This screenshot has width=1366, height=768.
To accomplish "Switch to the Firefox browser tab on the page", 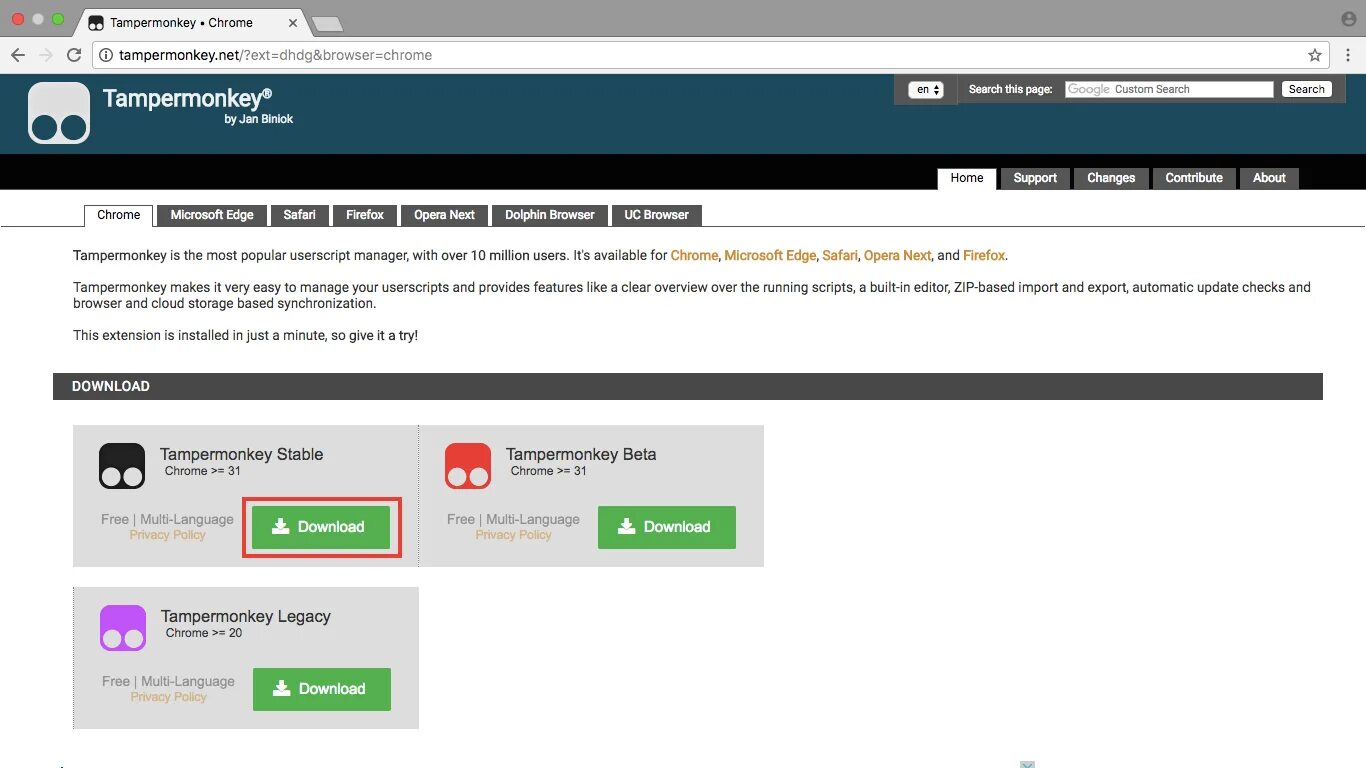I will 364,215.
